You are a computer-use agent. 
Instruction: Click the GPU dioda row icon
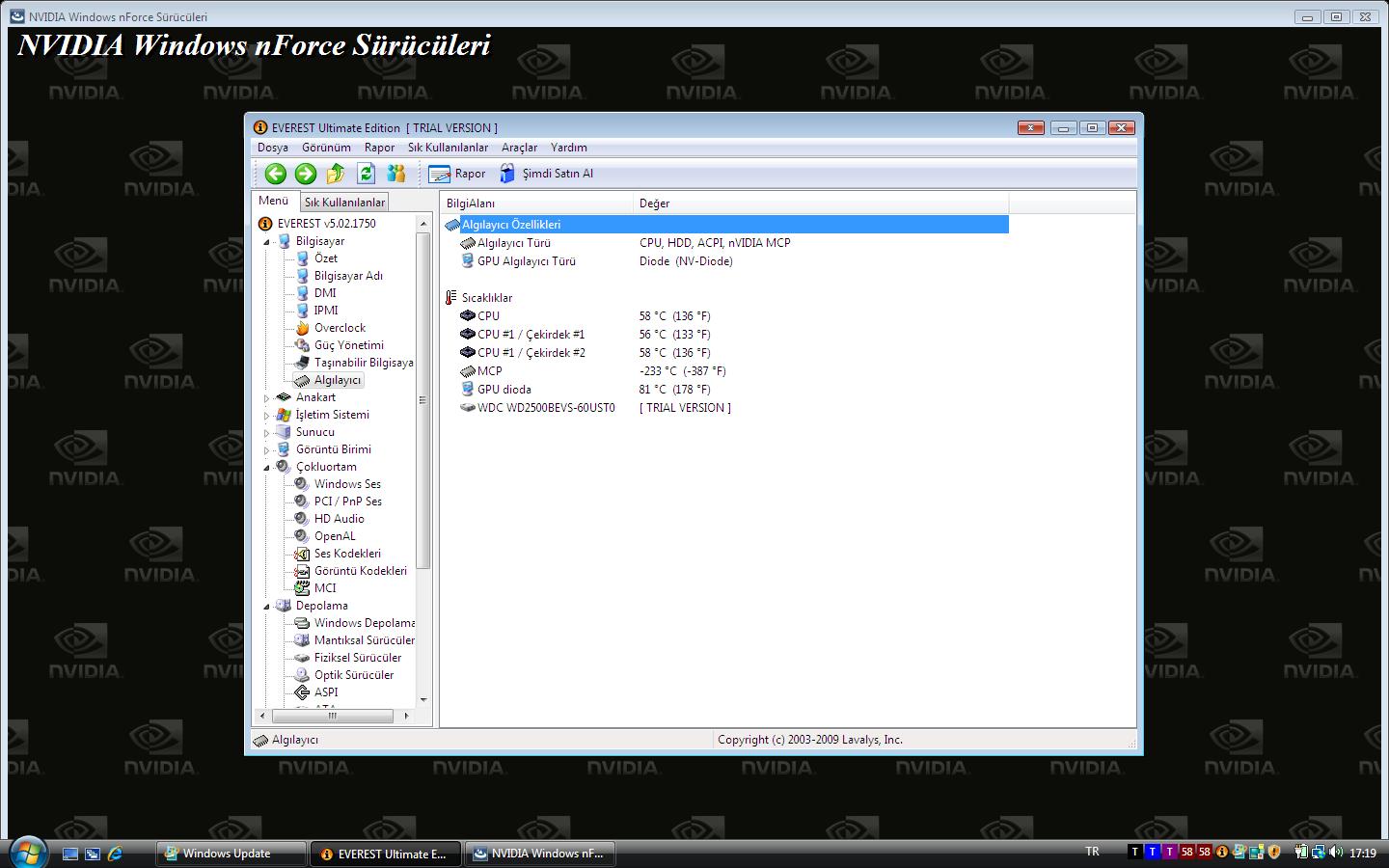[468, 390]
